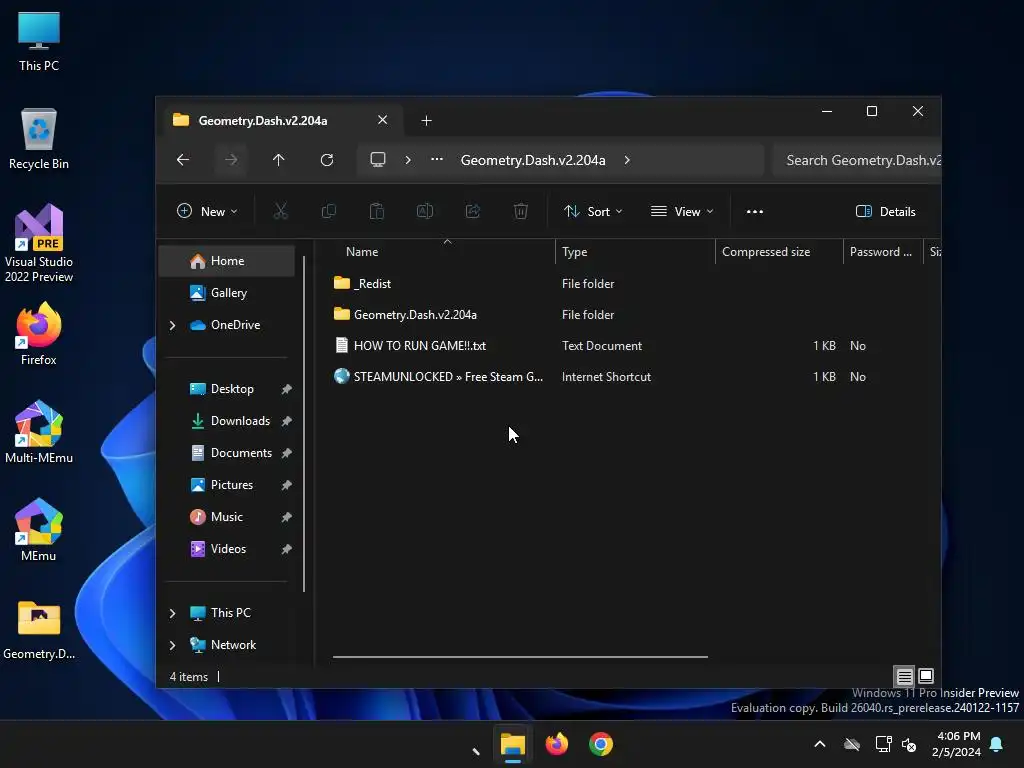Open Downloads quick access folder
1024x768 pixels.
[x=227, y=421]
